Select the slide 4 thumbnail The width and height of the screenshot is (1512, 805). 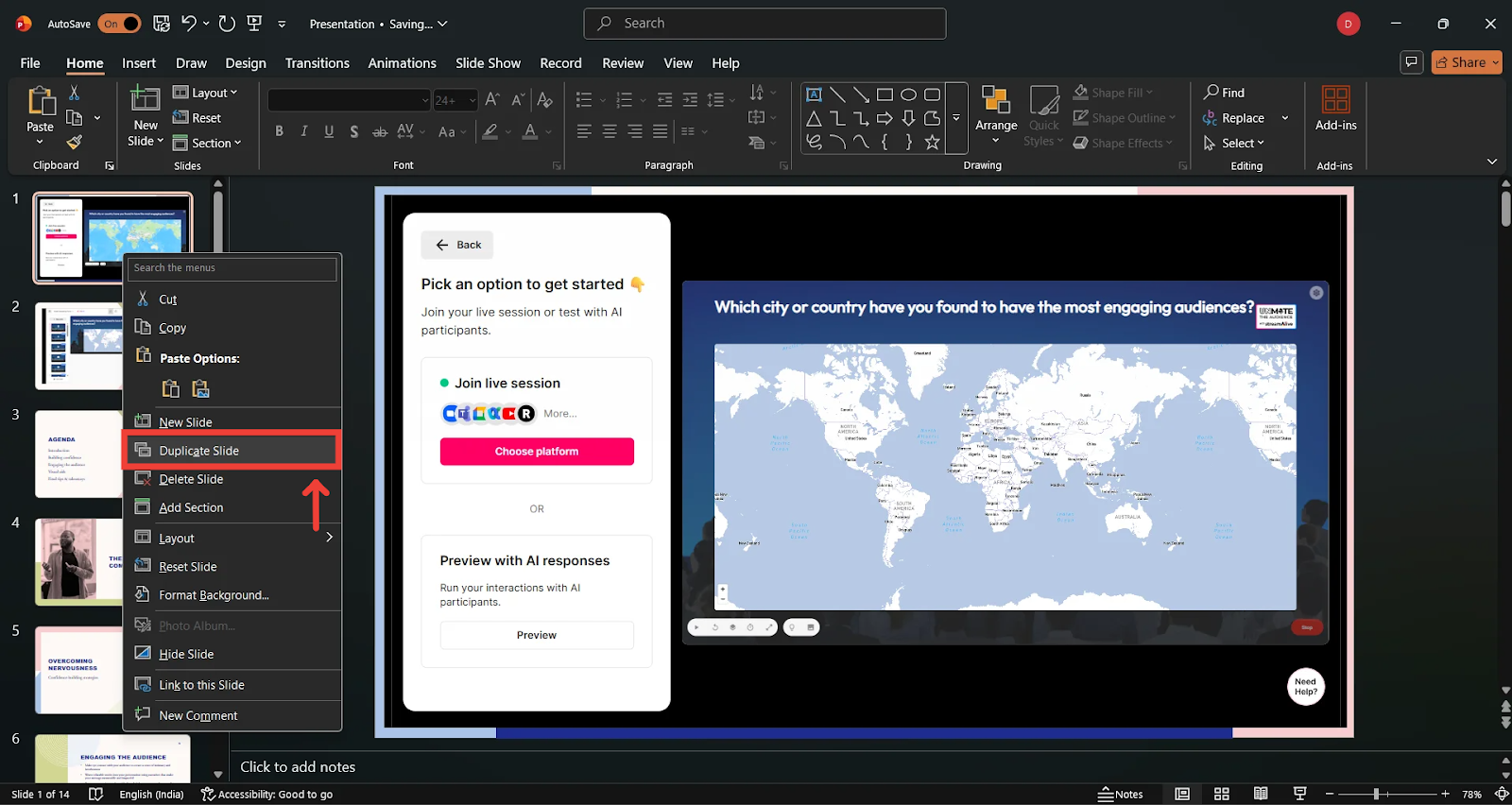pyautogui.click(x=79, y=561)
